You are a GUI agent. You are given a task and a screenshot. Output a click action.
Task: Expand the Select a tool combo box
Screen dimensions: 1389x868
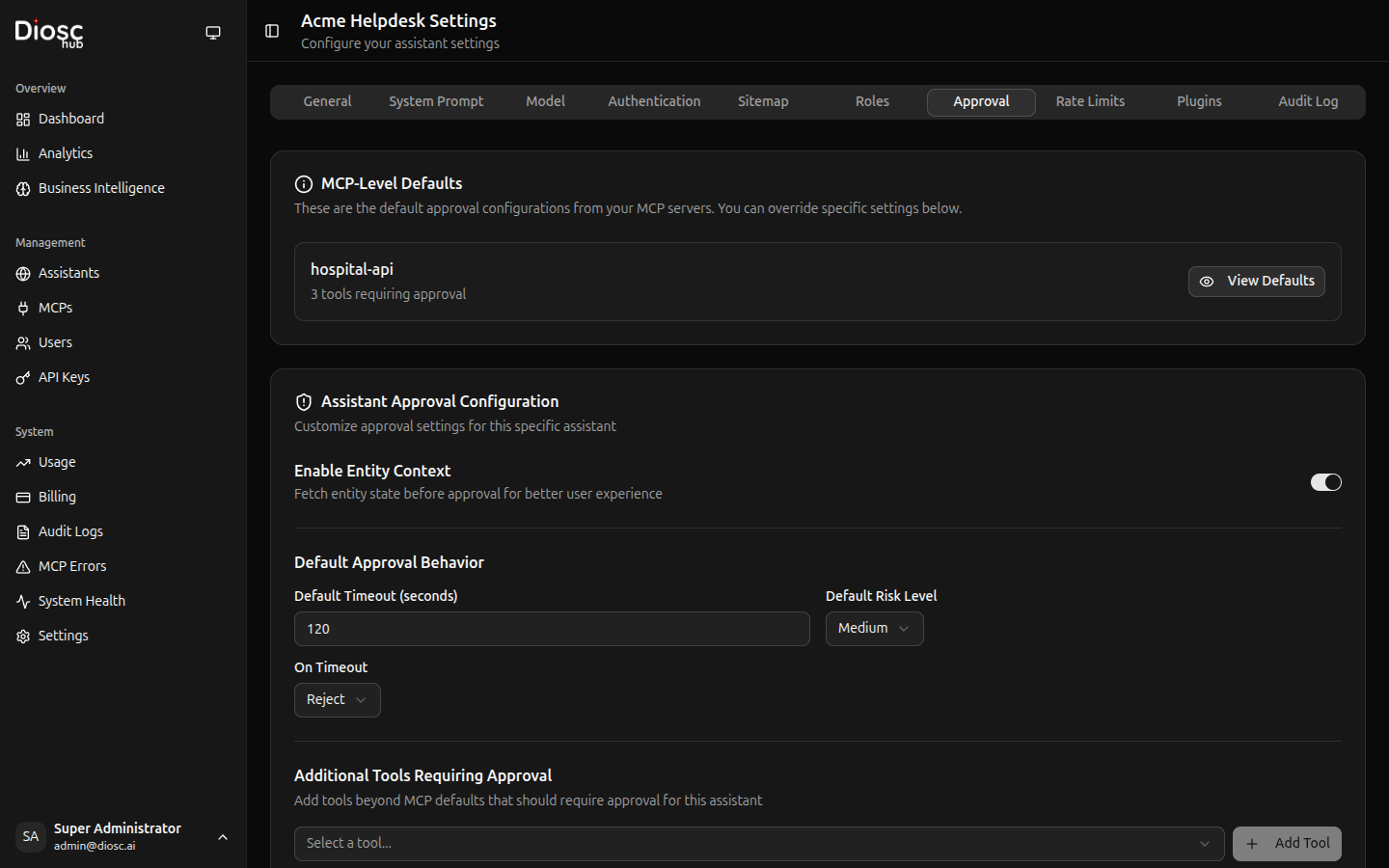(758, 844)
